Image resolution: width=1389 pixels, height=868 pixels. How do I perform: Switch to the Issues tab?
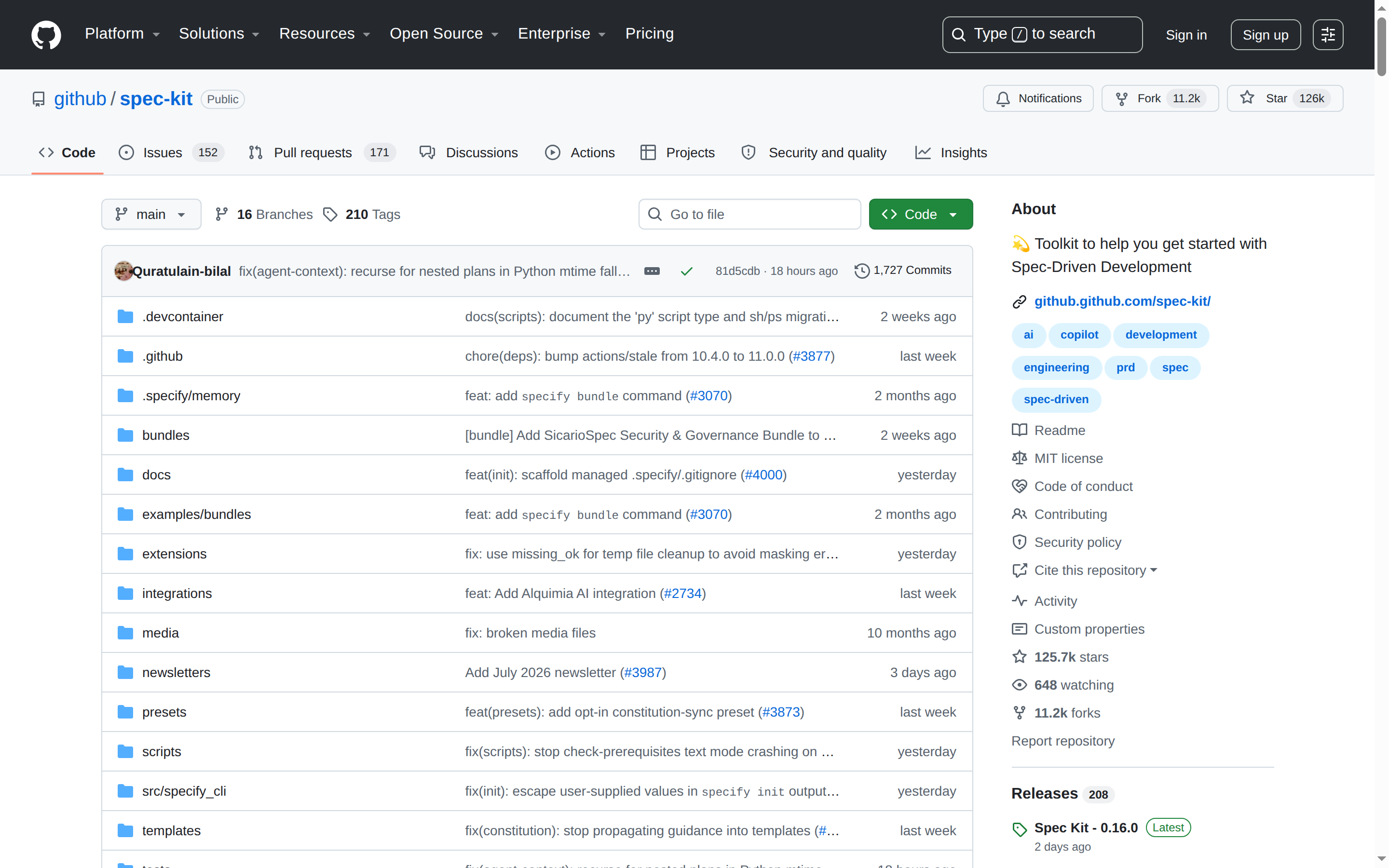[x=171, y=153]
